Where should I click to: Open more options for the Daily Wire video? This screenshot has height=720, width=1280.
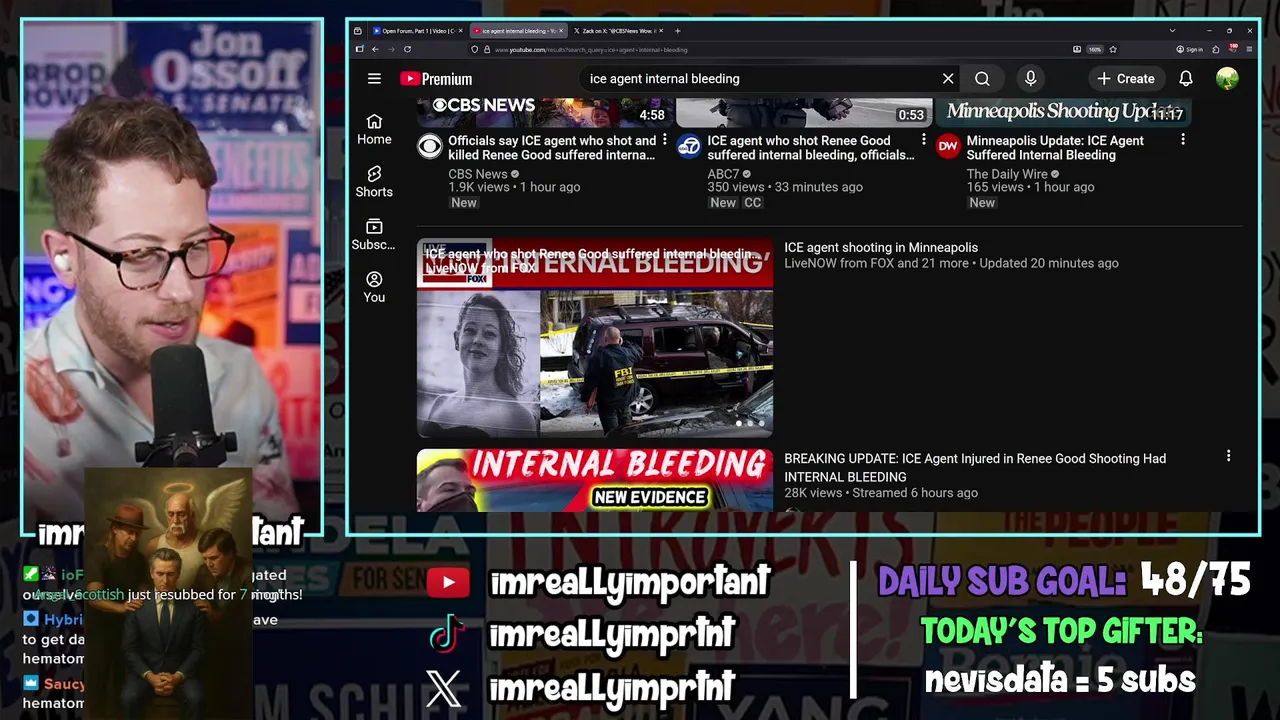[x=1182, y=140]
